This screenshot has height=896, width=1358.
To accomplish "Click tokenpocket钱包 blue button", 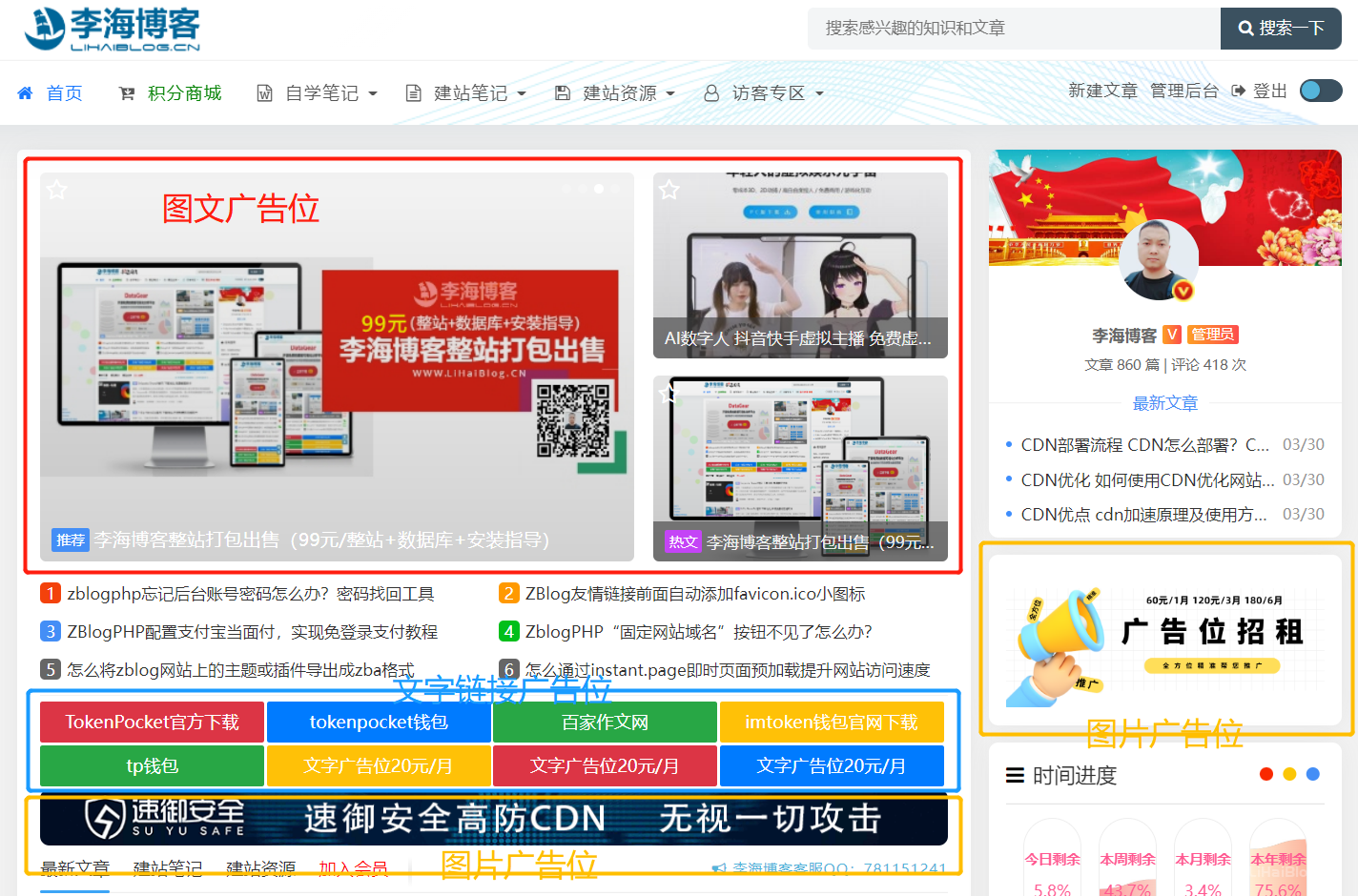I will point(379,722).
